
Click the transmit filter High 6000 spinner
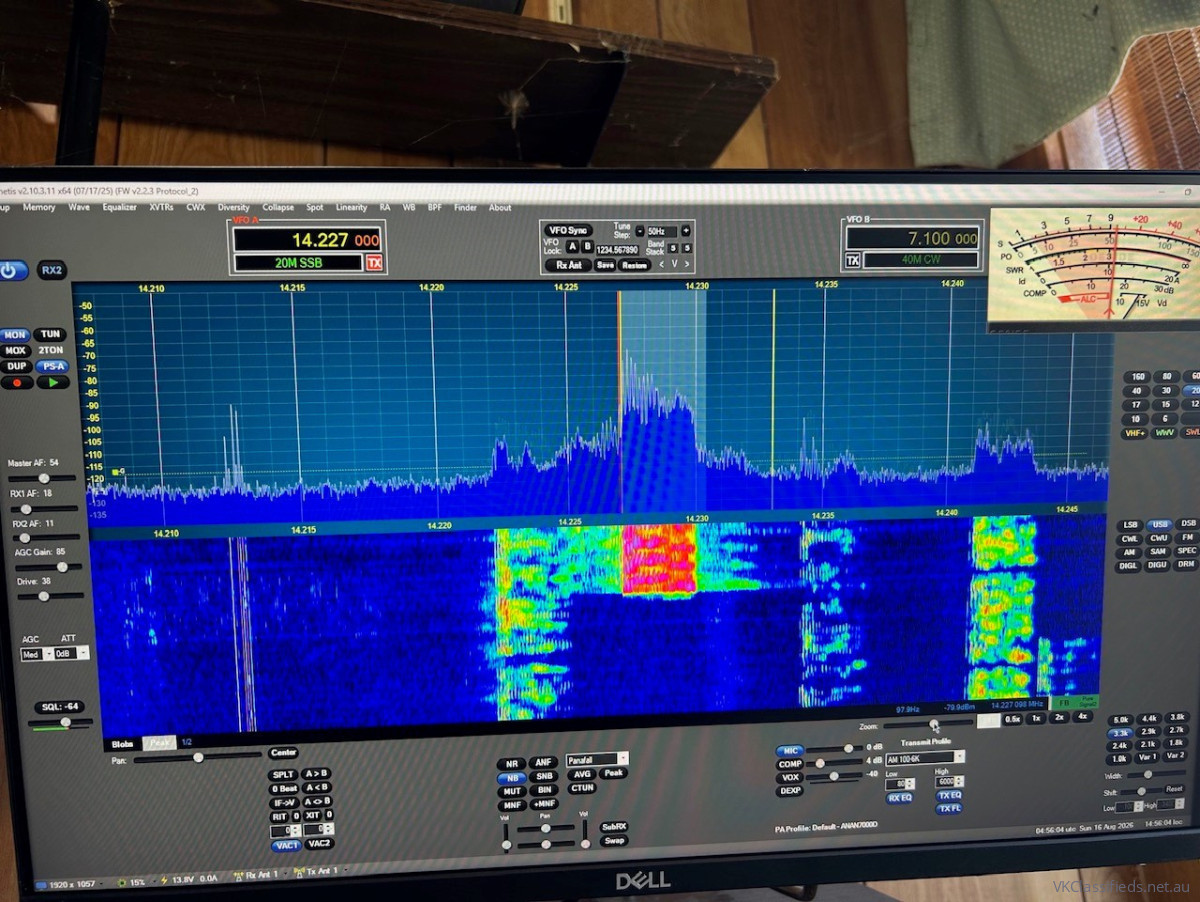pyautogui.click(x=949, y=781)
